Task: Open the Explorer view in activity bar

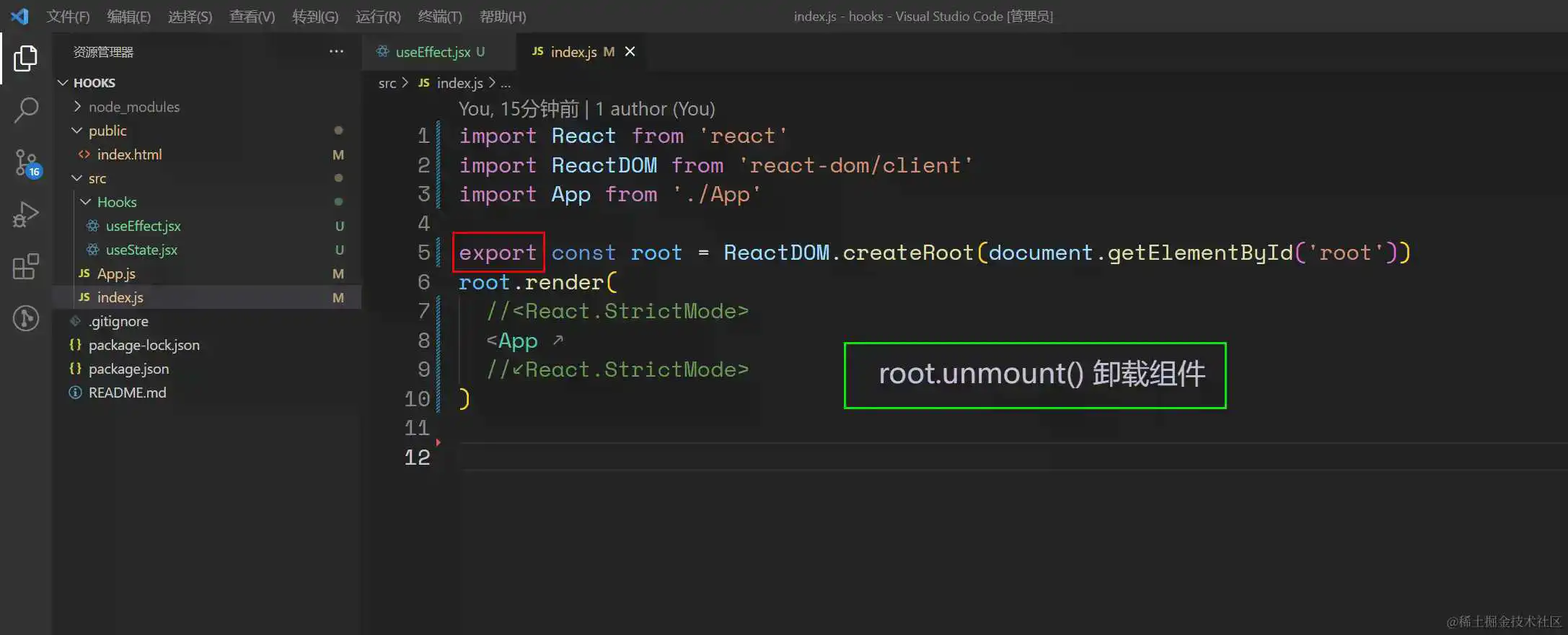Action: [x=26, y=58]
